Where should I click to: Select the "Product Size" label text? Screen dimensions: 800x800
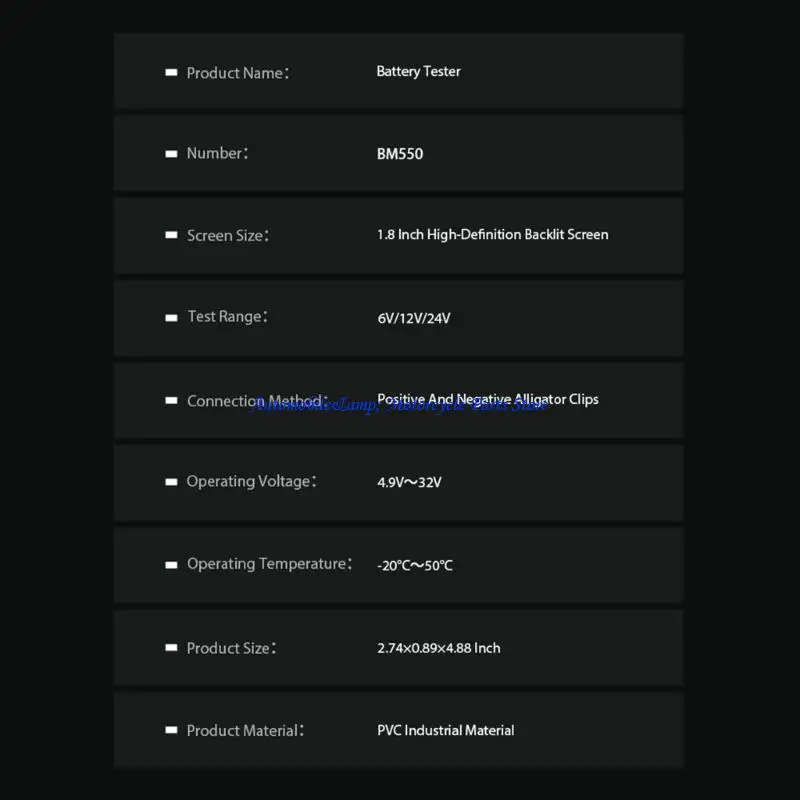(x=230, y=648)
